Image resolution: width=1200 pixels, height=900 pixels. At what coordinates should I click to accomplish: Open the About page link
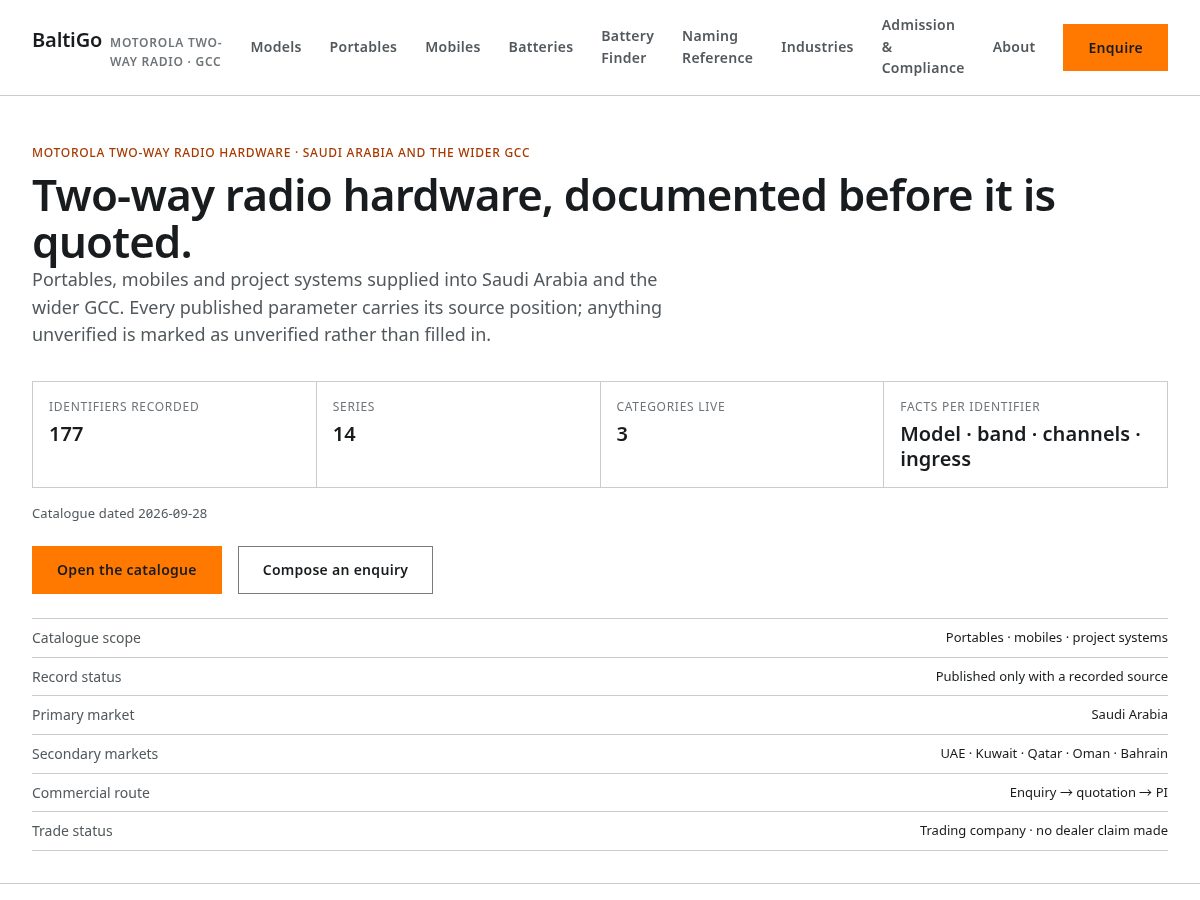(x=1014, y=47)
